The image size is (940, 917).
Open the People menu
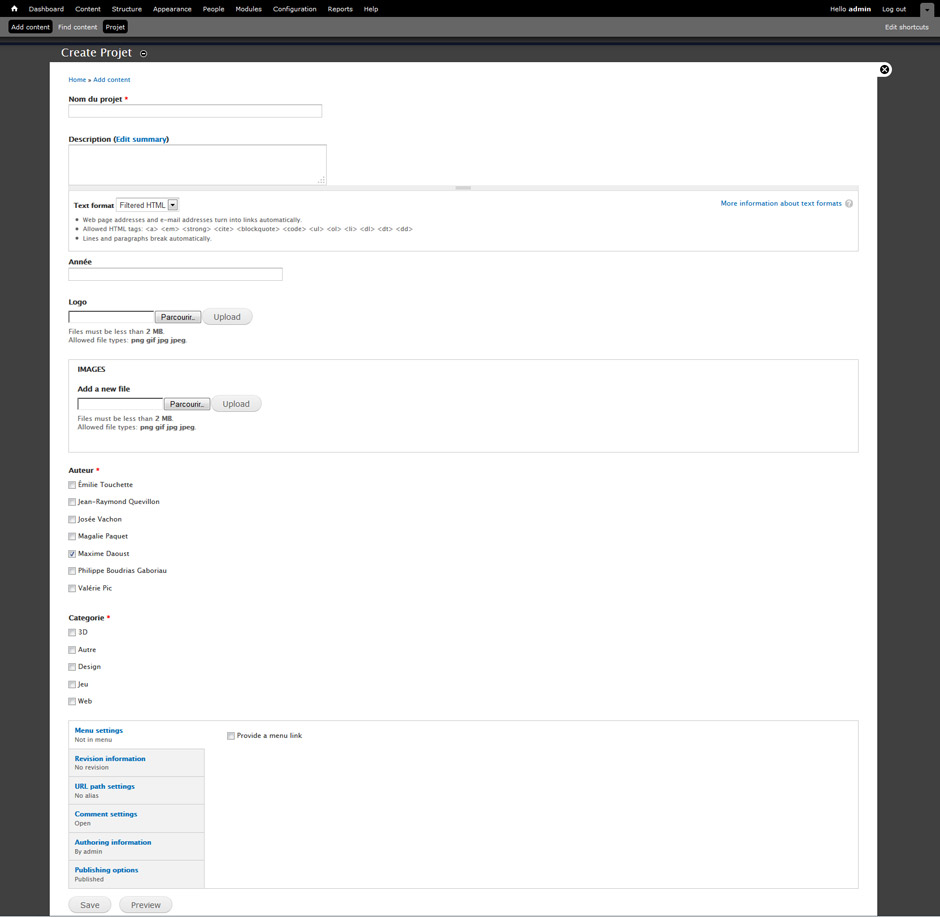point(213,9)
